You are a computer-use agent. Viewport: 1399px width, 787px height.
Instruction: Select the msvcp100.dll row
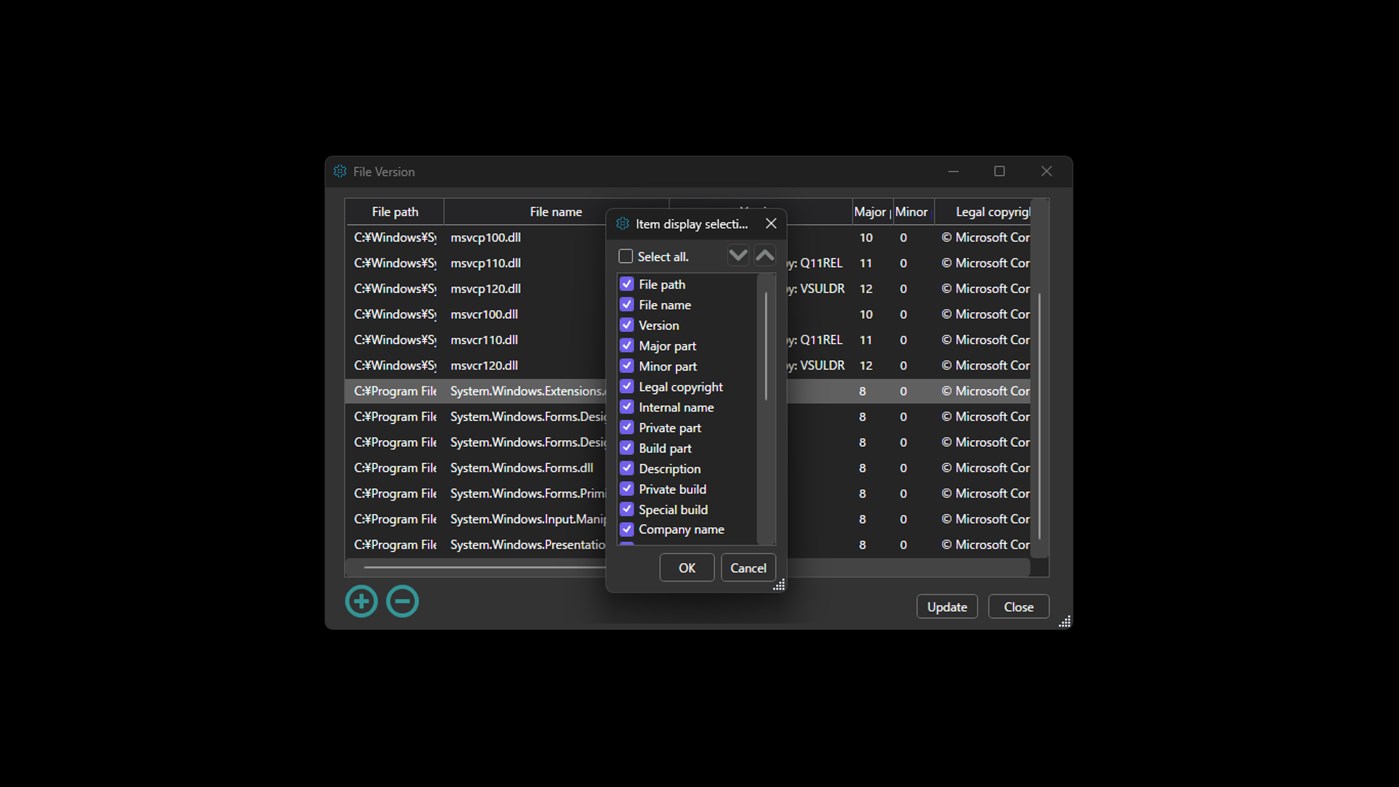486,237
